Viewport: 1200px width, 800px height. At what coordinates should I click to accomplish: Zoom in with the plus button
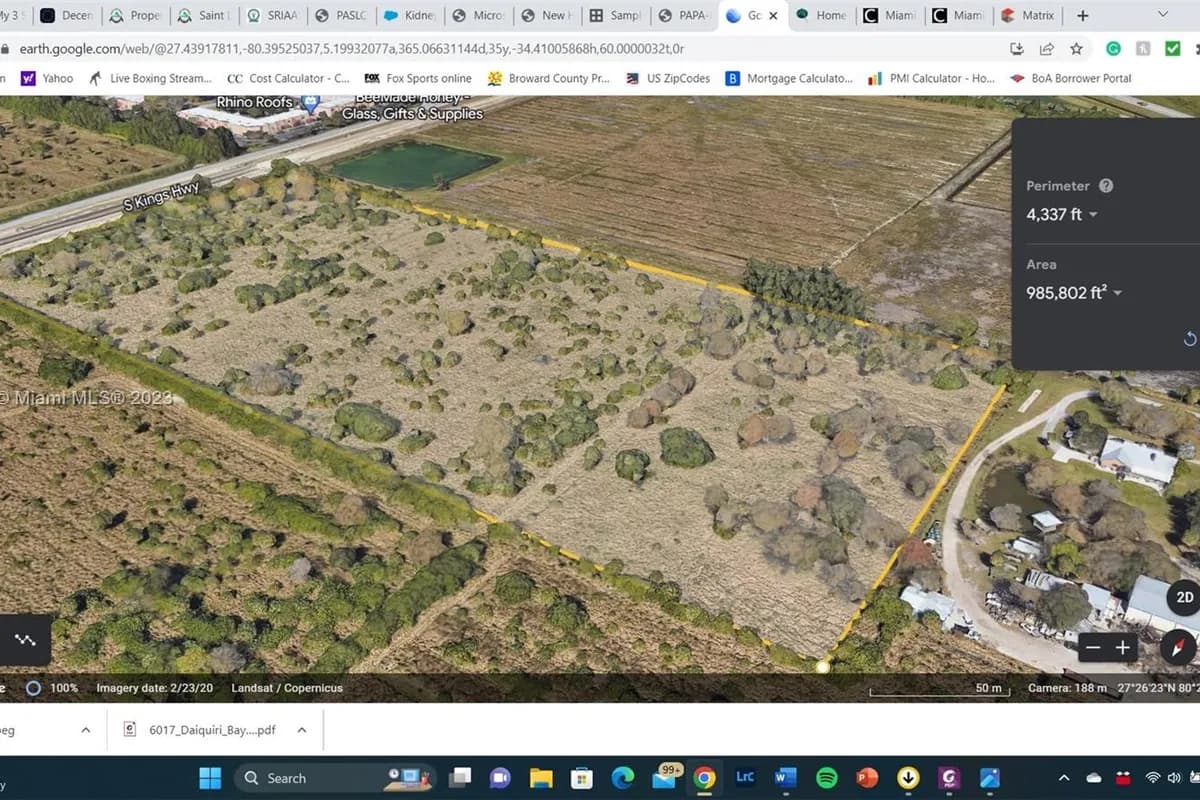pyautogui.click(x=1121, y=647)
